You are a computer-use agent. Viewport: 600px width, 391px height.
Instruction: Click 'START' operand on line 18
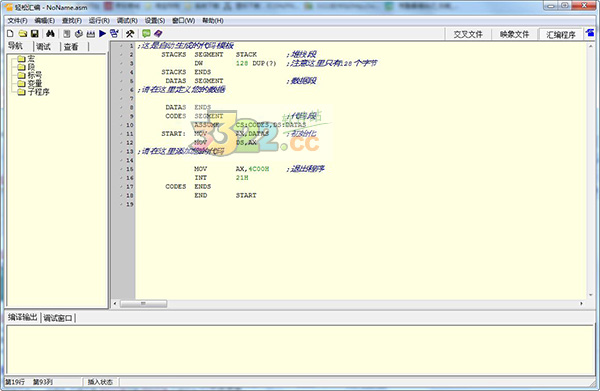[x=246, y=196]
